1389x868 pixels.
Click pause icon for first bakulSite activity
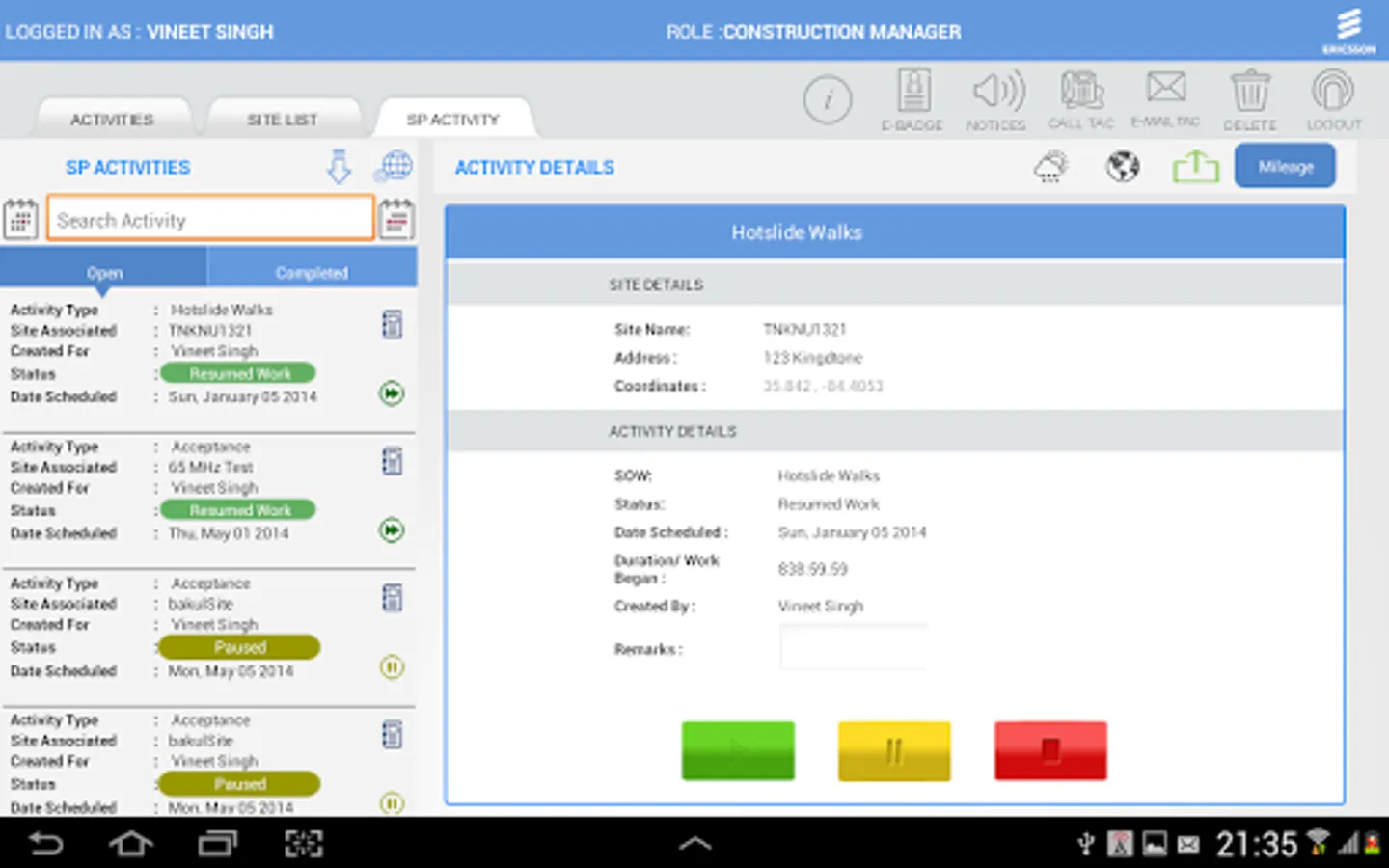(392, 667)
